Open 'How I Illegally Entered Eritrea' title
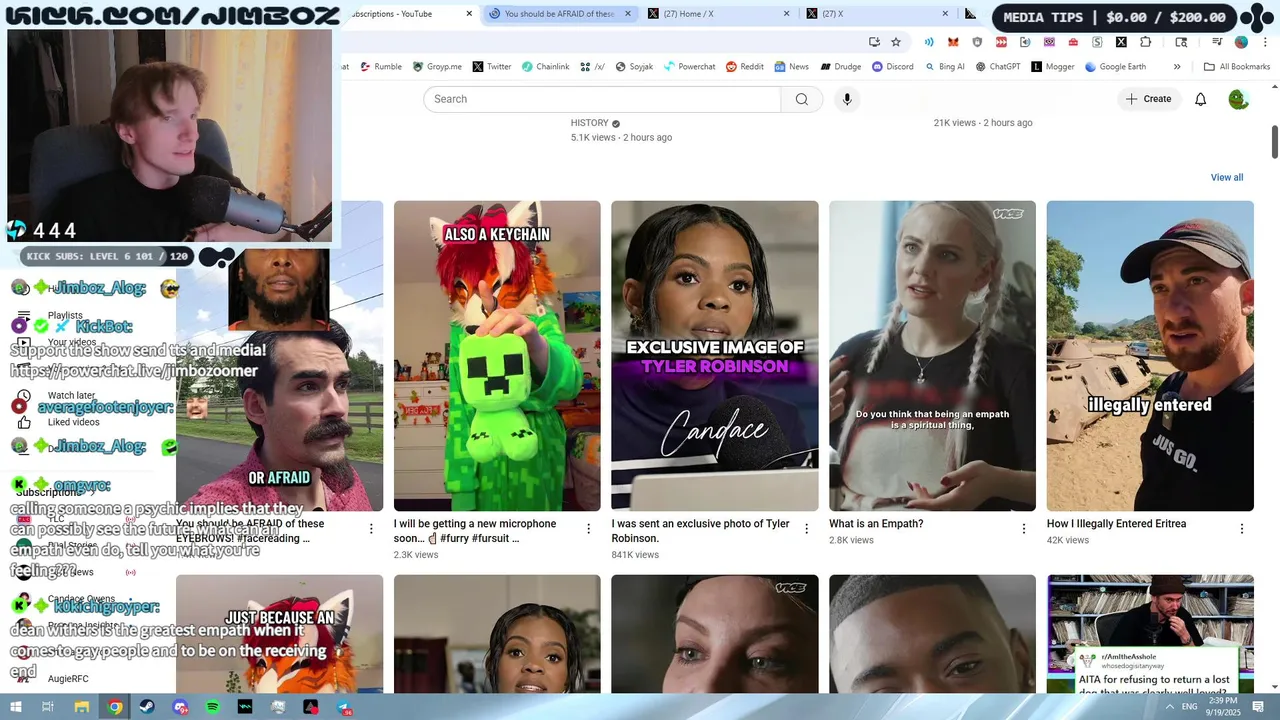The width and height of the screenshot is (1280, 720). pyautogui.click(x=1116, y=524)
